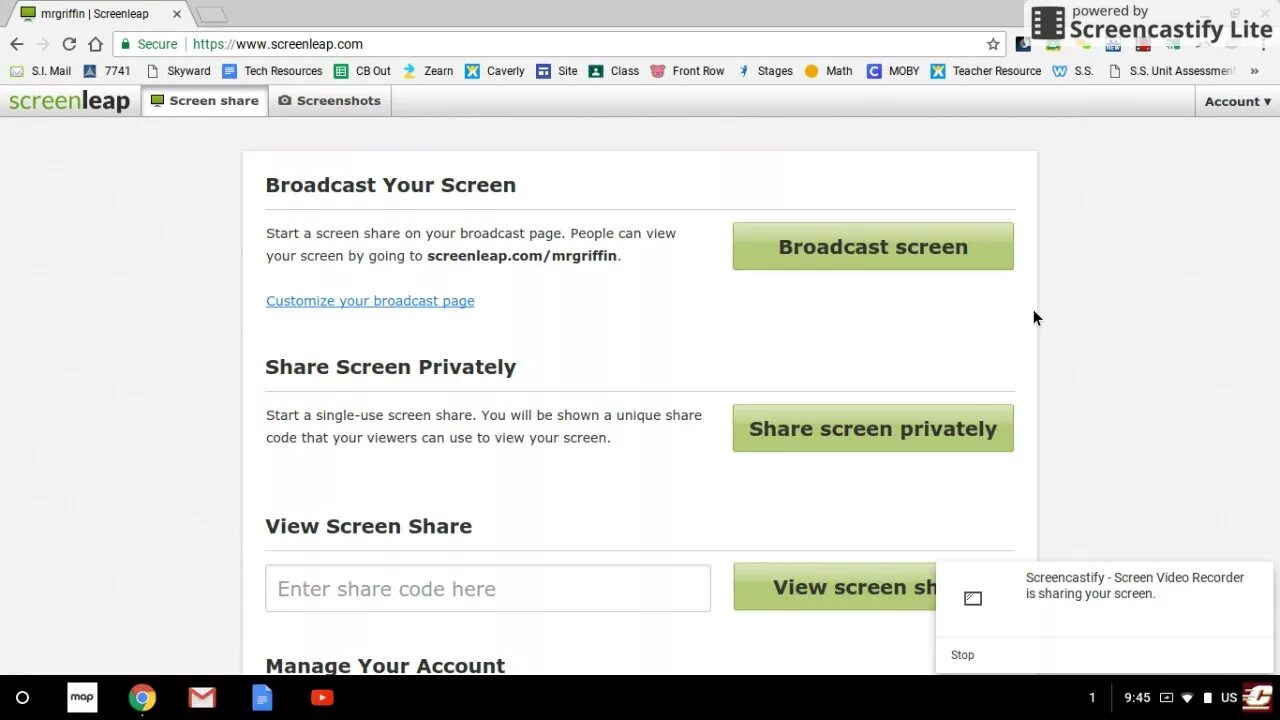Select the screenleap.com/mrgriffin text
This screenshot has height=720, width=1280.
(x=522, y=255)
